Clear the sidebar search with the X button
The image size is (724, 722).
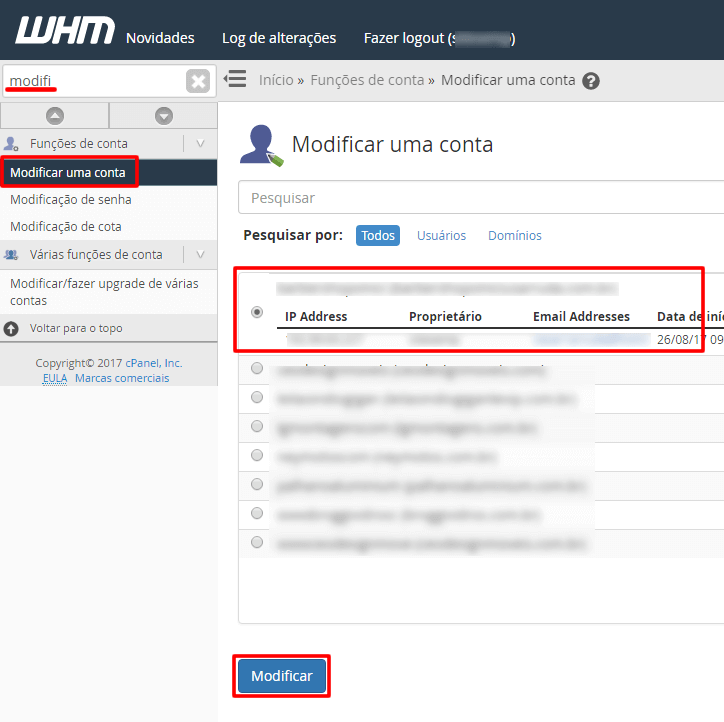[198, 81]
